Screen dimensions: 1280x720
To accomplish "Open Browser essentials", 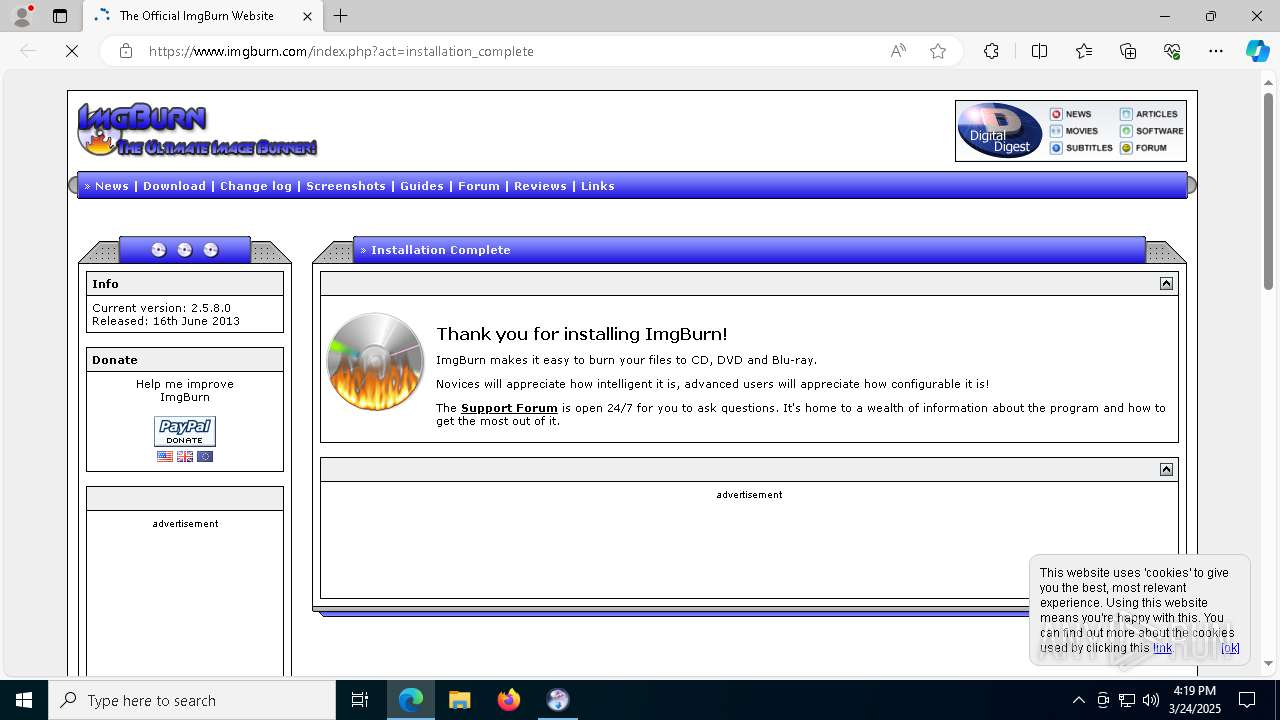I will pos(1172,51).
